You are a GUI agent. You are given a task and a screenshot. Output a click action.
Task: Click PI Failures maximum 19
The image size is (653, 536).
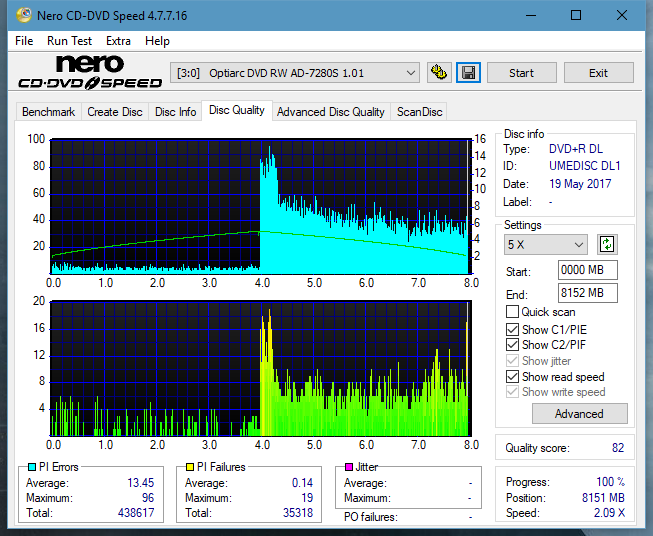click(307, 497)
